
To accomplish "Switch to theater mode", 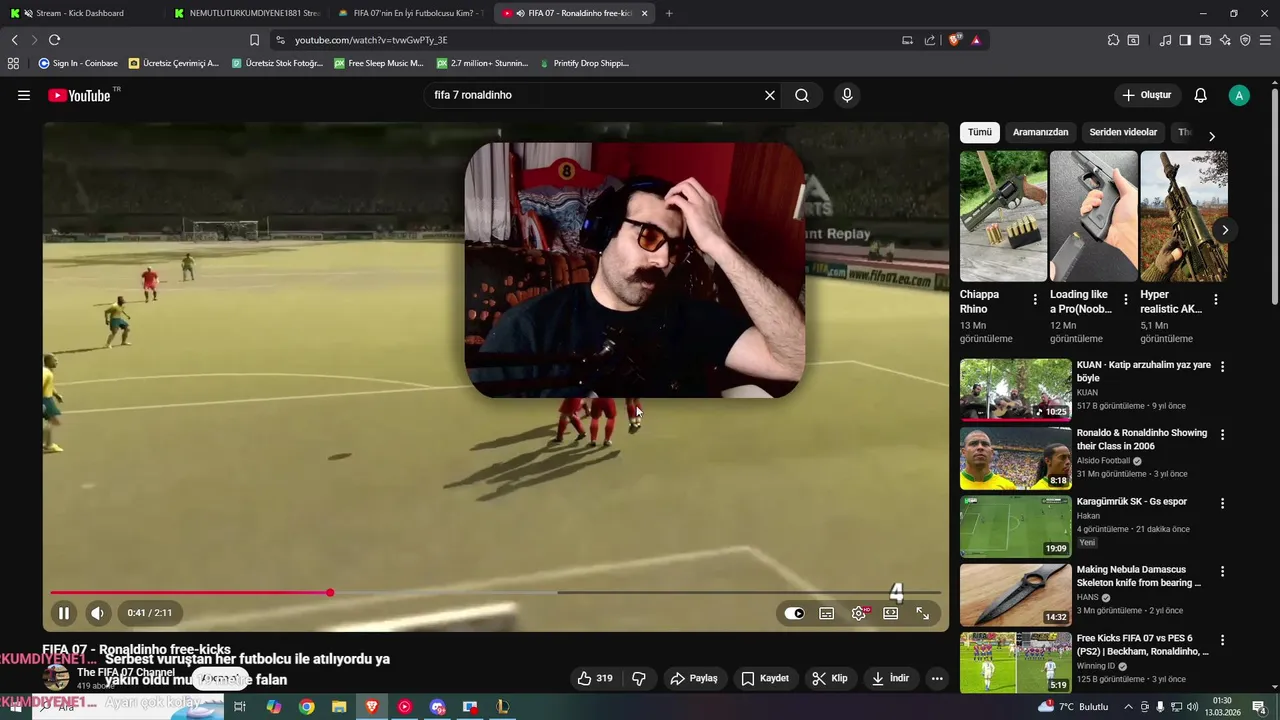I will (891, 613).
